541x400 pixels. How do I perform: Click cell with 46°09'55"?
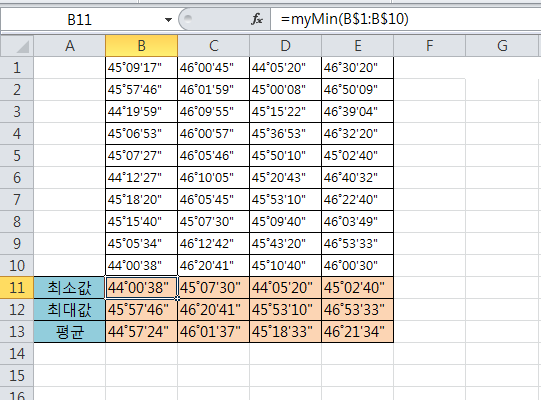pyautogui.click(x=214, y=112)
